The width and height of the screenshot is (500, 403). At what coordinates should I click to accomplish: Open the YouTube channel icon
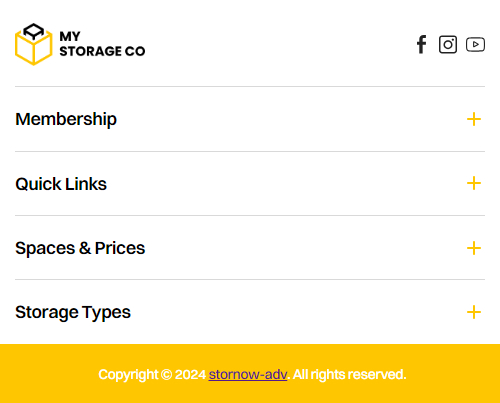click(x=475, y=44)
